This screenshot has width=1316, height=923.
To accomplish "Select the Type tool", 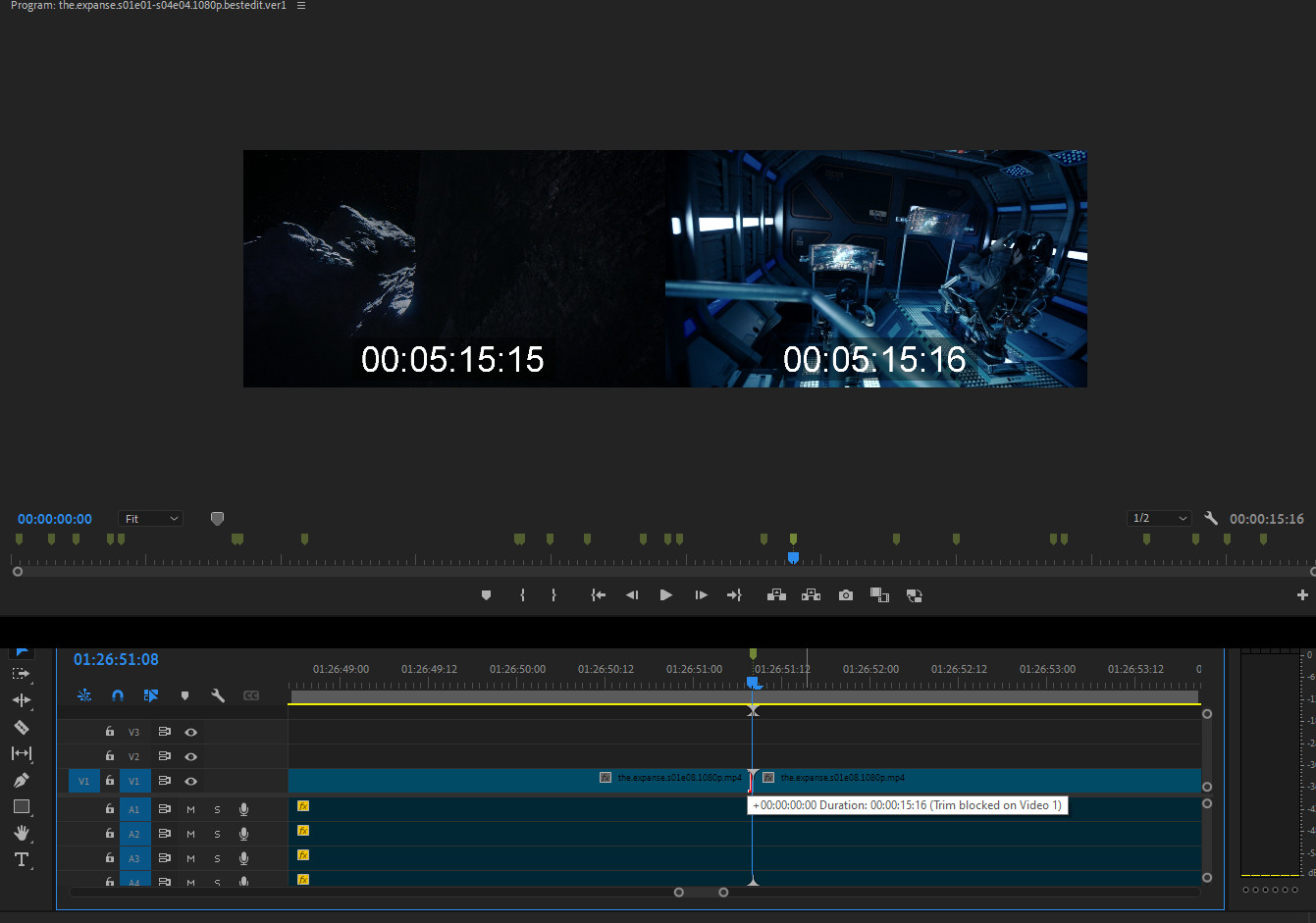I will pyautogui.click(x=21, y=859).
